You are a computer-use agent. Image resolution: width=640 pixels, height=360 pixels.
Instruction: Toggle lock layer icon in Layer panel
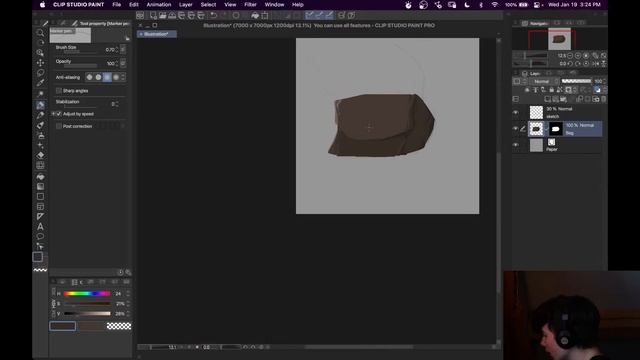tap(551, 90)
